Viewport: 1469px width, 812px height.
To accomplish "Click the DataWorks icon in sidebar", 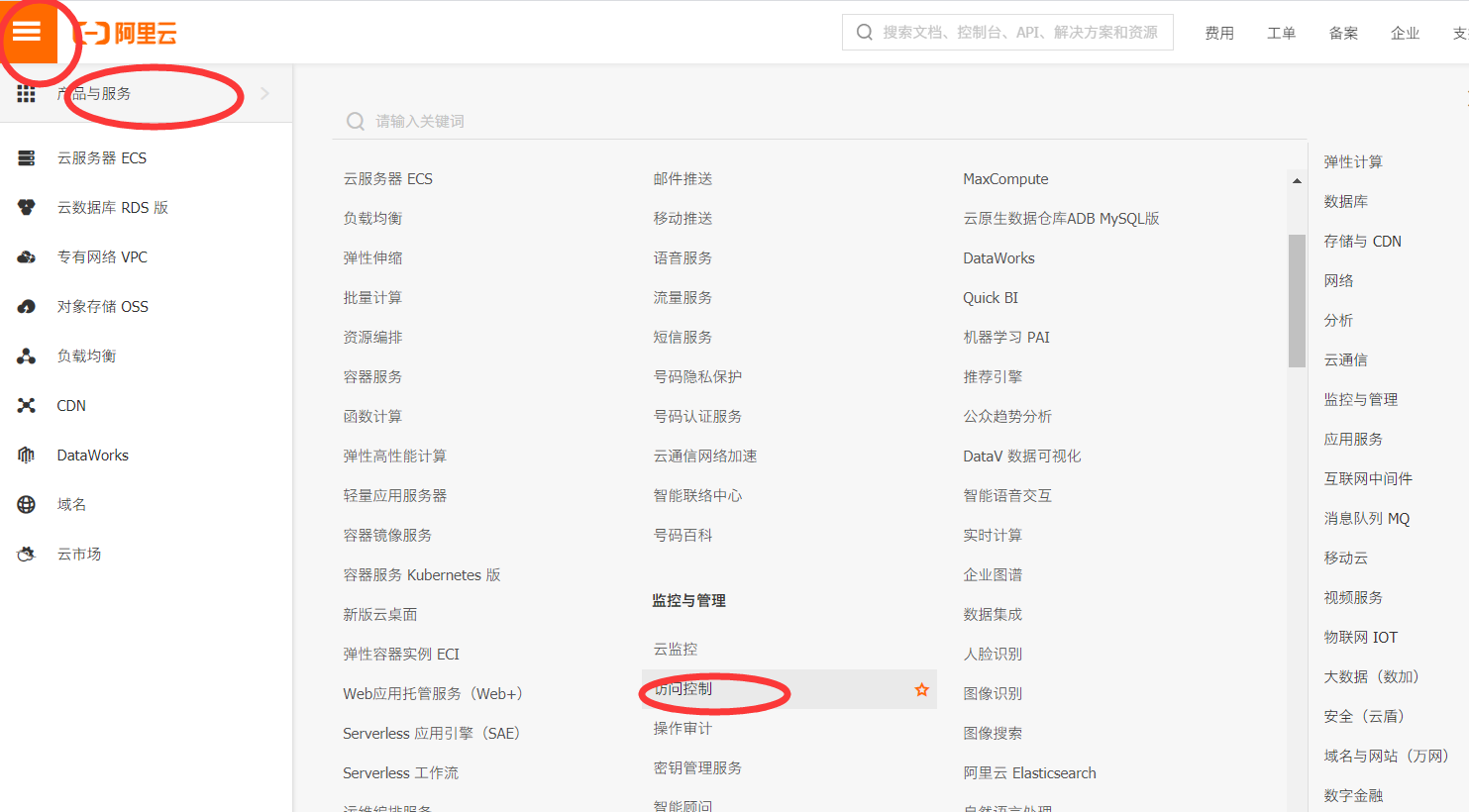I will pos(27,456).
